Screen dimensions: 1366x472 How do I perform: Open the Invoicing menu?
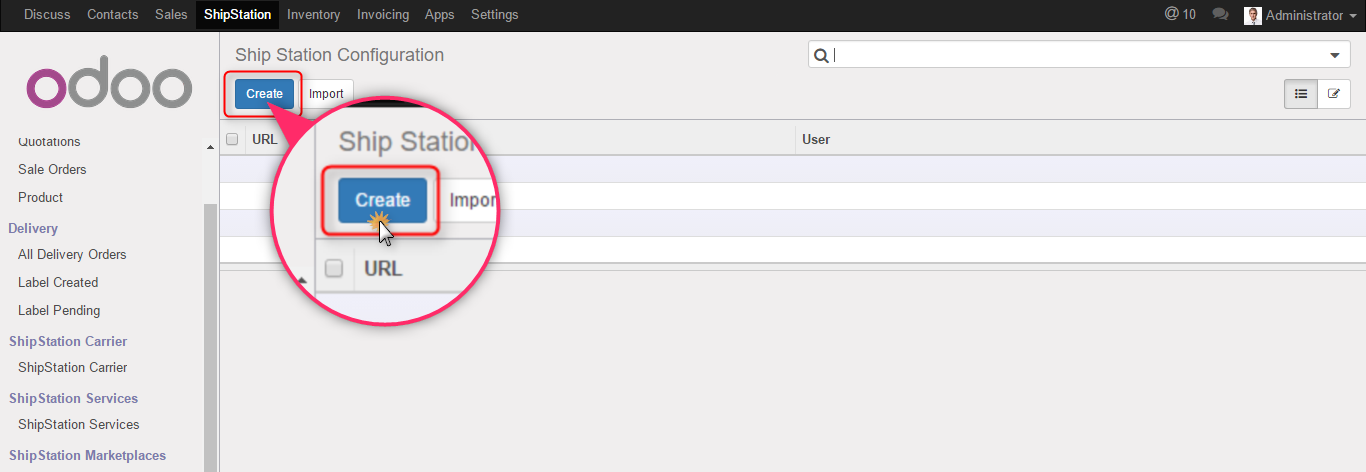[382, 15]
